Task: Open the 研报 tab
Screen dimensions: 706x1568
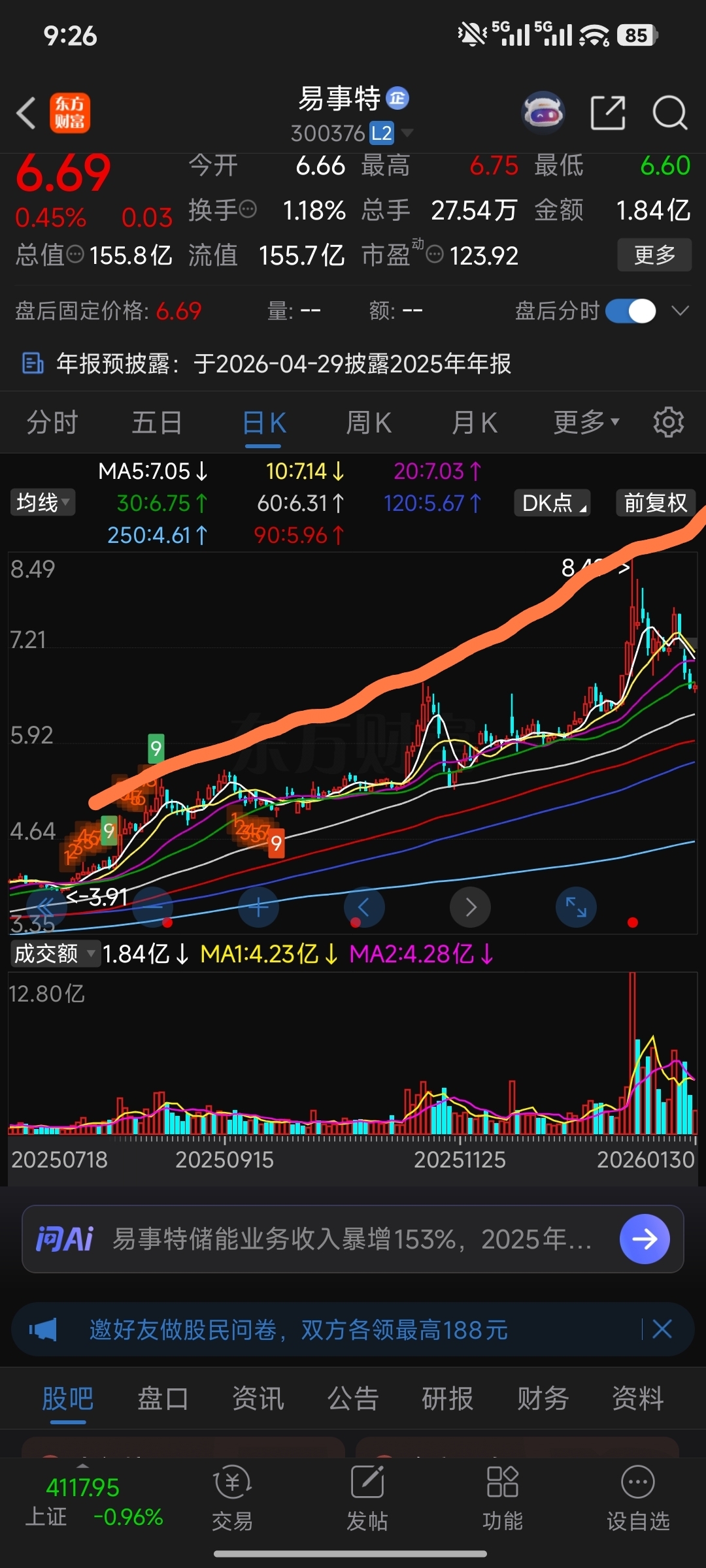Action: click(x=448, y=1399)
